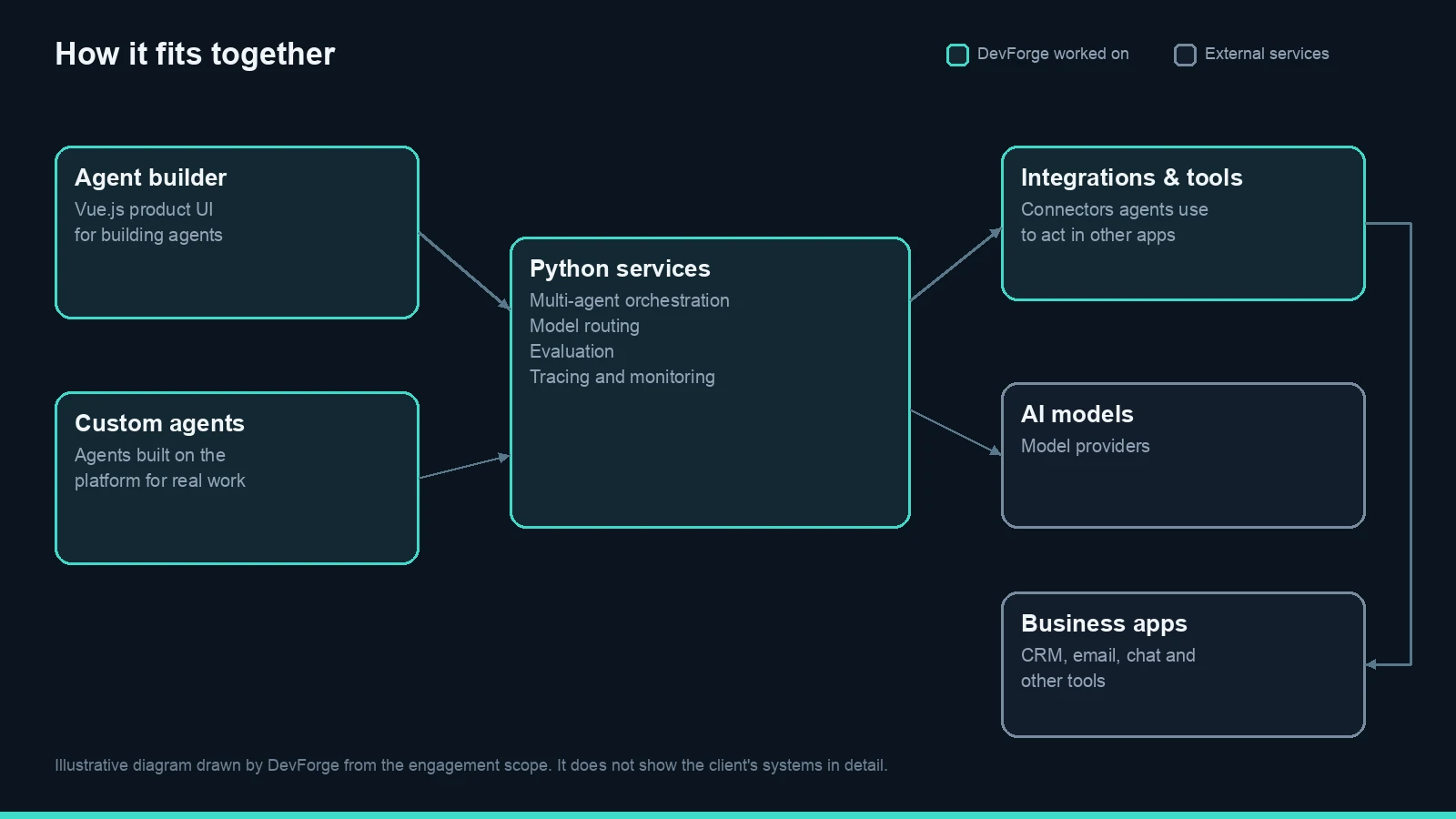
Task: Click the teal DevForge legend swatch
Action: pos(957,55)
